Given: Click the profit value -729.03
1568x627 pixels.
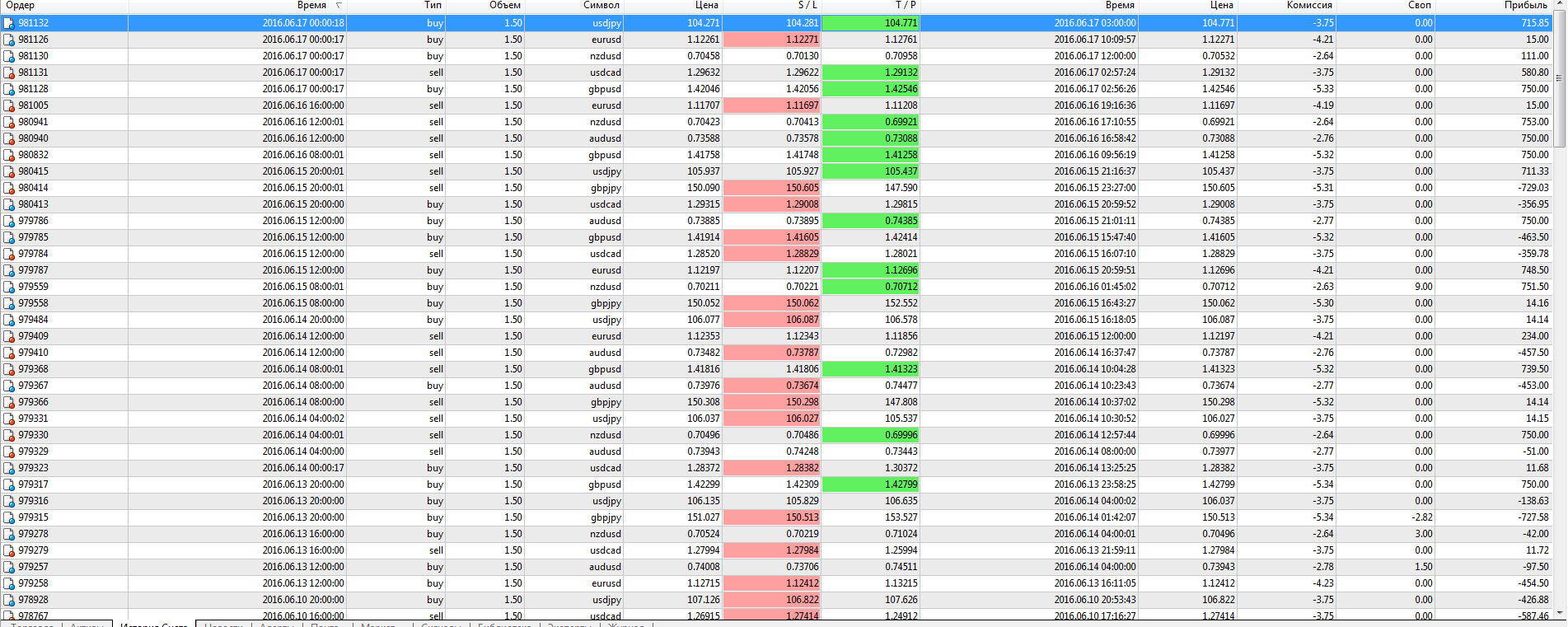Looking at the screenshot, I should click(x=1533, y=188).
